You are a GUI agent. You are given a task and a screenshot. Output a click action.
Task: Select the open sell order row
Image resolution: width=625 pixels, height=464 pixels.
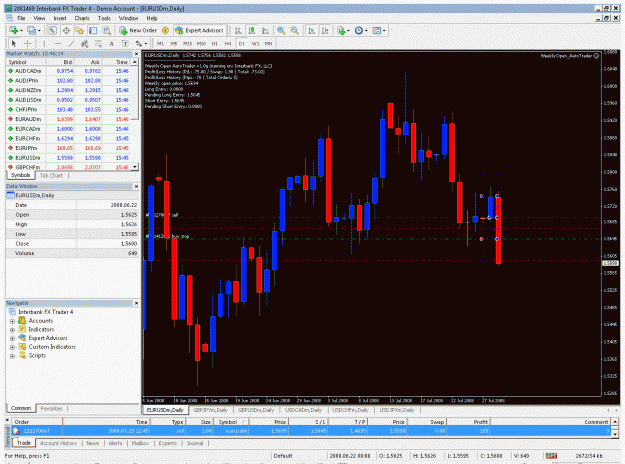(311, 431)
